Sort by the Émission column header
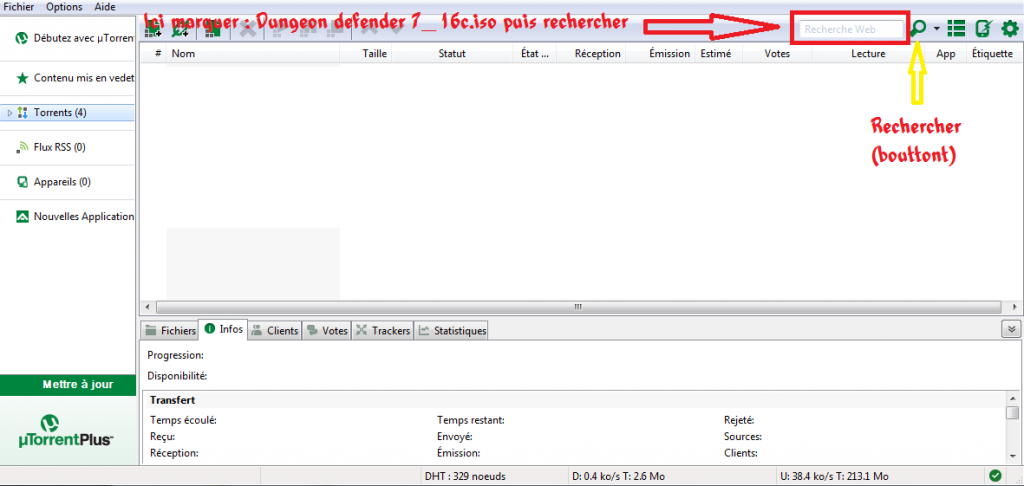 pyautogui.click(x=660, y=54)
